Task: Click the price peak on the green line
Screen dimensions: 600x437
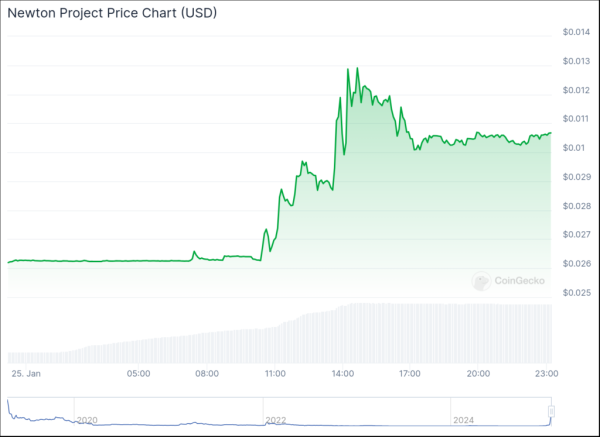Action: 348,69
